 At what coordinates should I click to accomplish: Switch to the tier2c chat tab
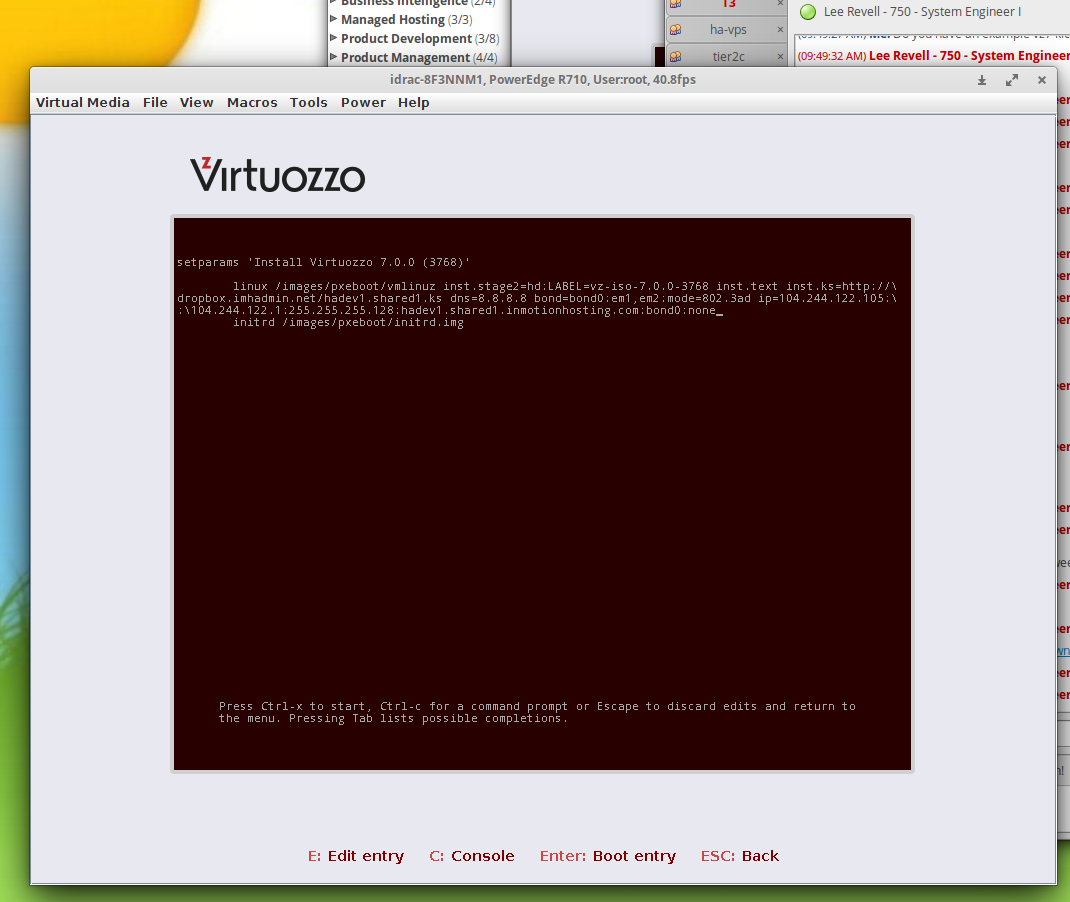pos(728,57)
